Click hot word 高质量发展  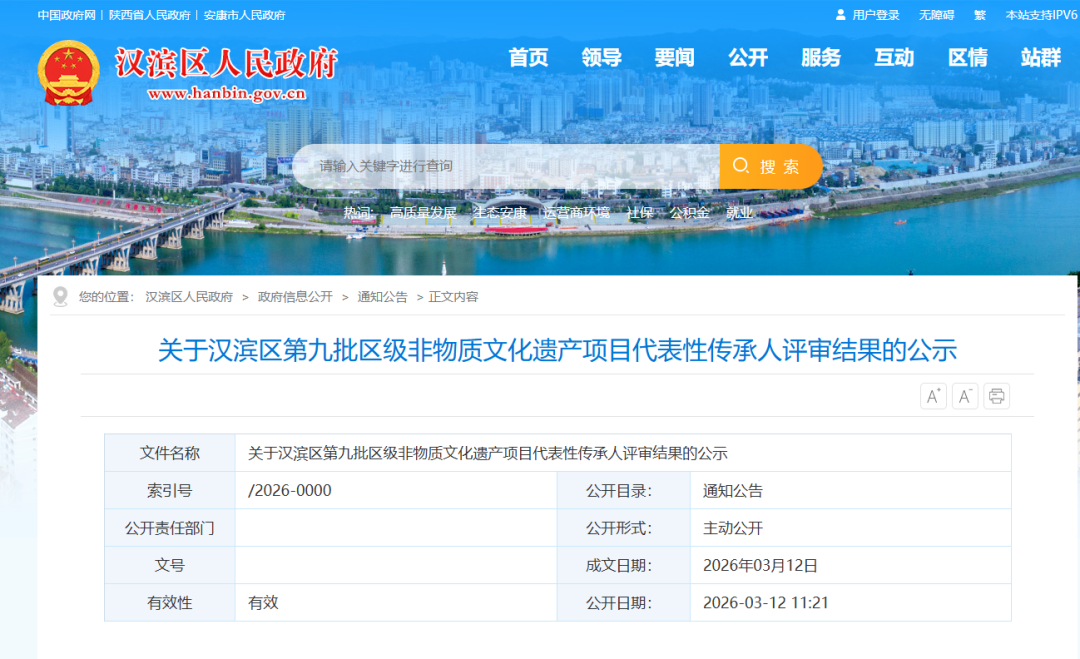[424, 213]
